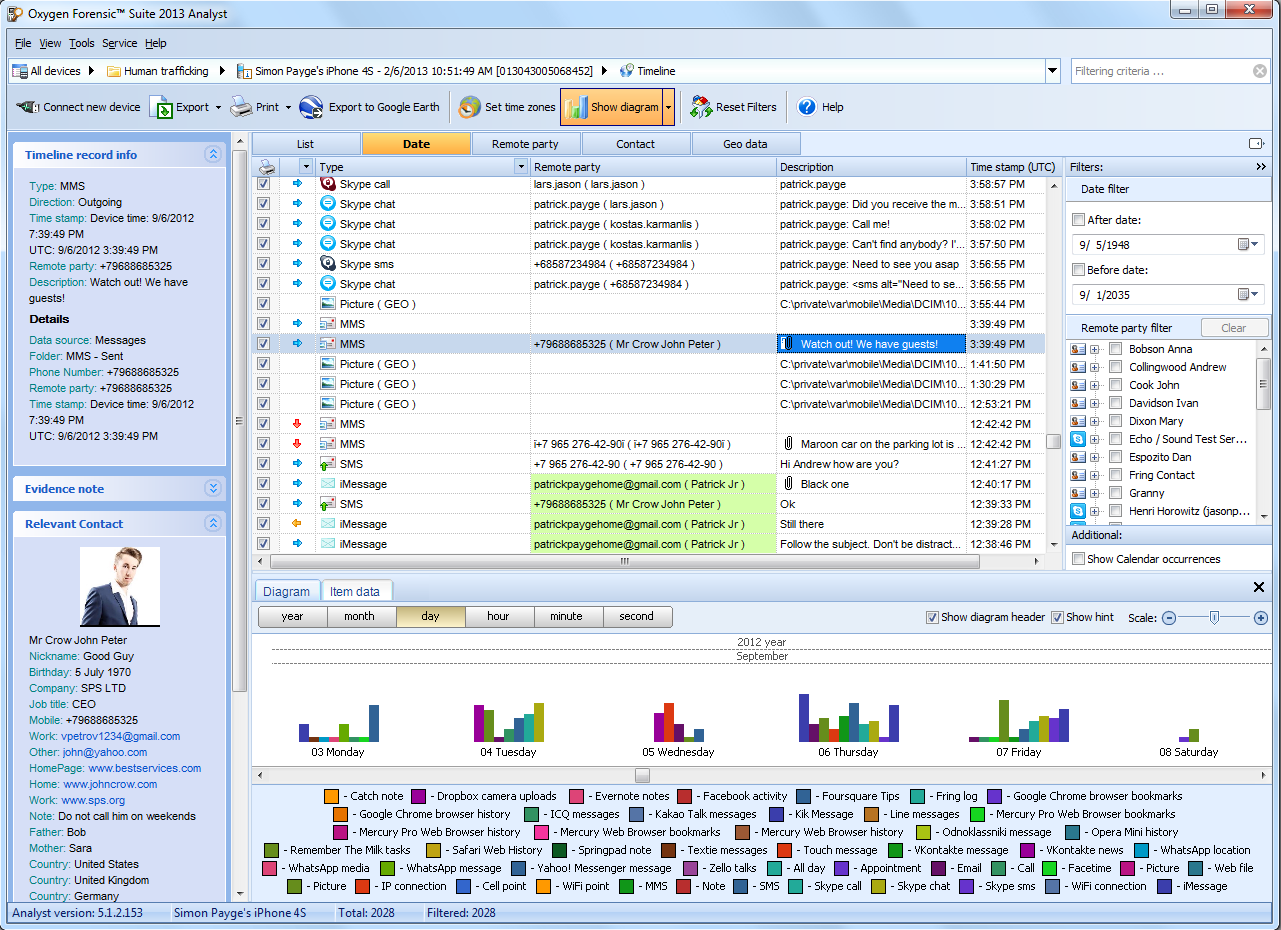1281x930 pixels.
Task: Switch to the Geo data tab
Action: (x=745, y=144)
